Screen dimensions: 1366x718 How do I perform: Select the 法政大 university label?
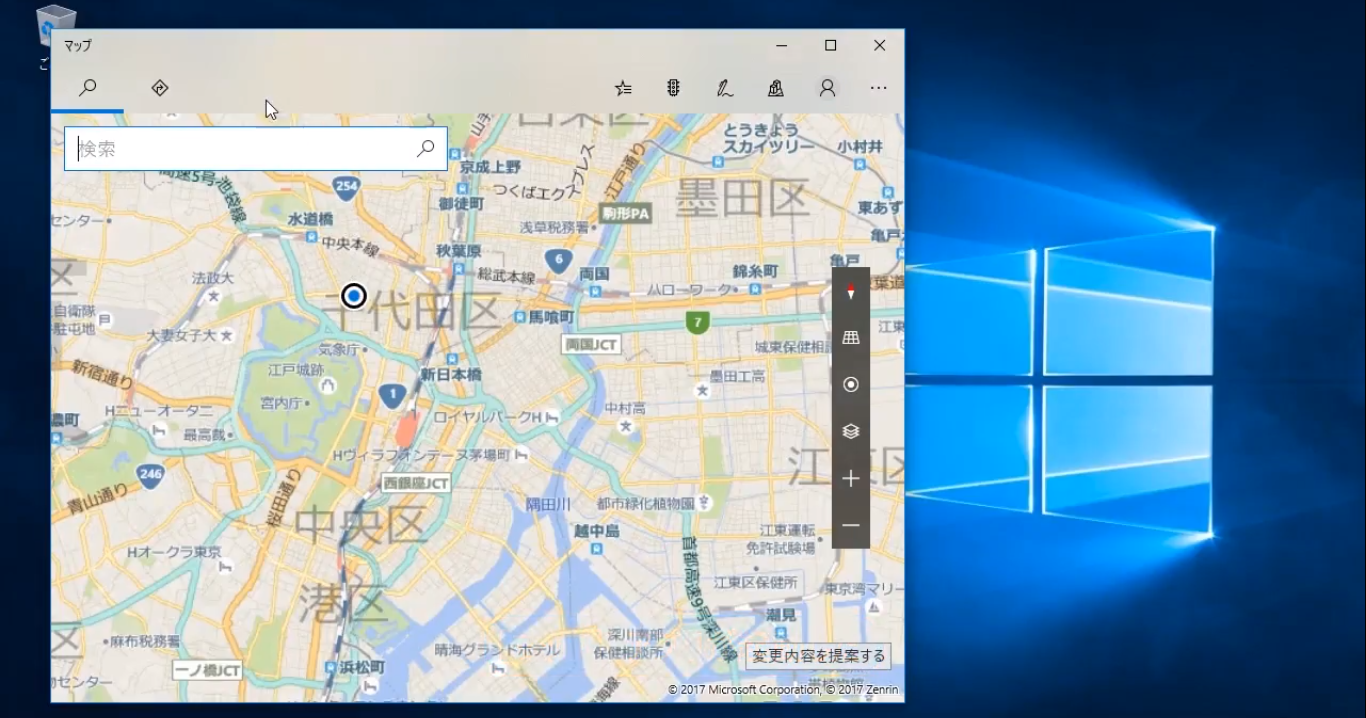212,277
